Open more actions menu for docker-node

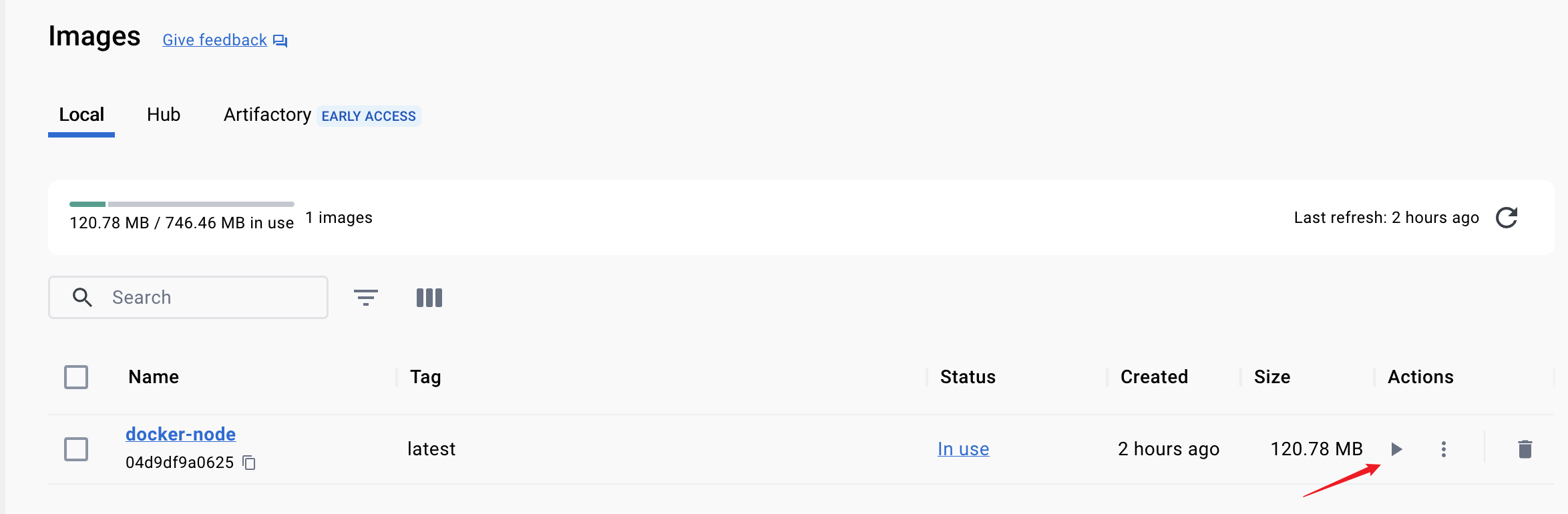coord(1444,449)
